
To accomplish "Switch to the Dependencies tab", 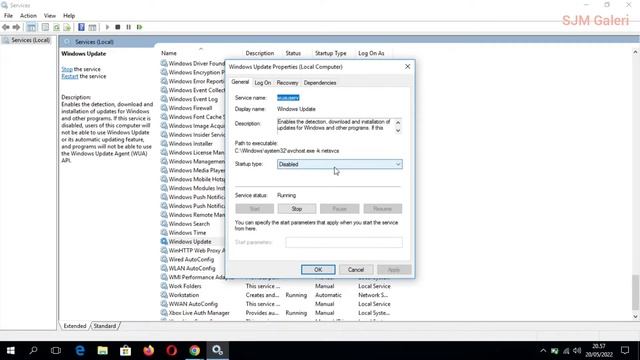I will [x=320, y=82].
